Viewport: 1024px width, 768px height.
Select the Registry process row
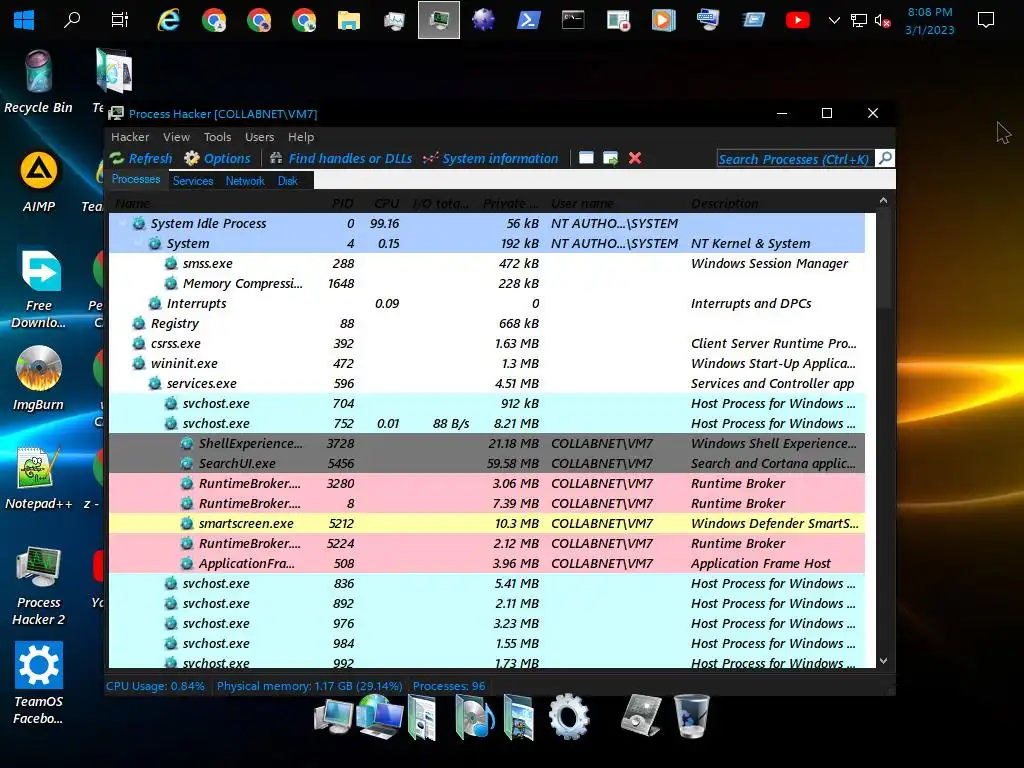tap(487, 324)
